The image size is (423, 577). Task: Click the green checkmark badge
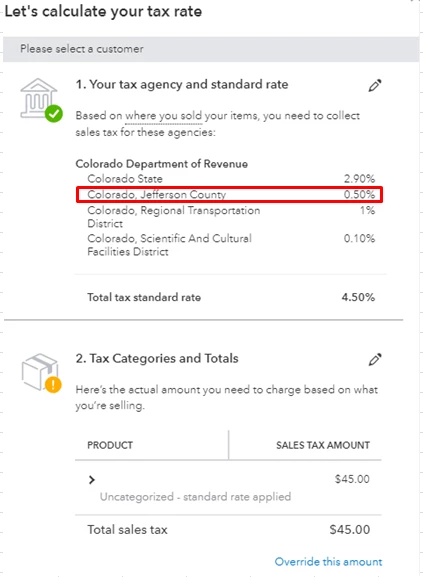click(x=54, y=114)
